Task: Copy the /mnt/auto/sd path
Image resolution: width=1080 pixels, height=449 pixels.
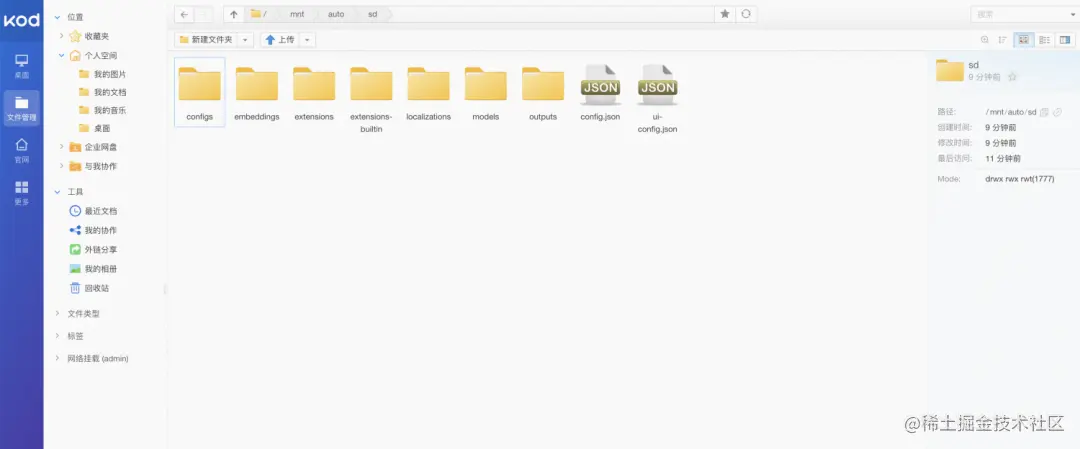Action: [x=1044, y=112]
